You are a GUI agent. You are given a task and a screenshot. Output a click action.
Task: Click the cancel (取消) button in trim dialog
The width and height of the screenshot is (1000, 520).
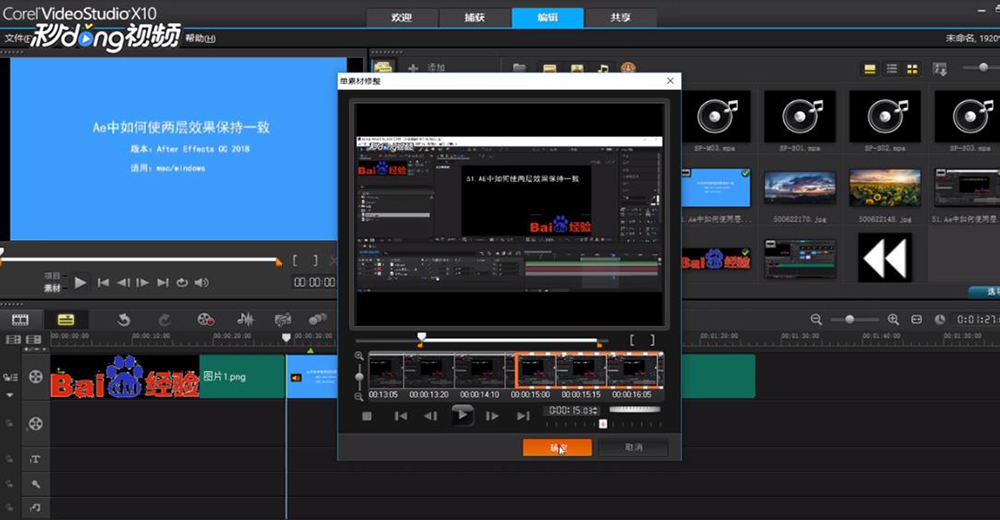(x=633, y=448)
